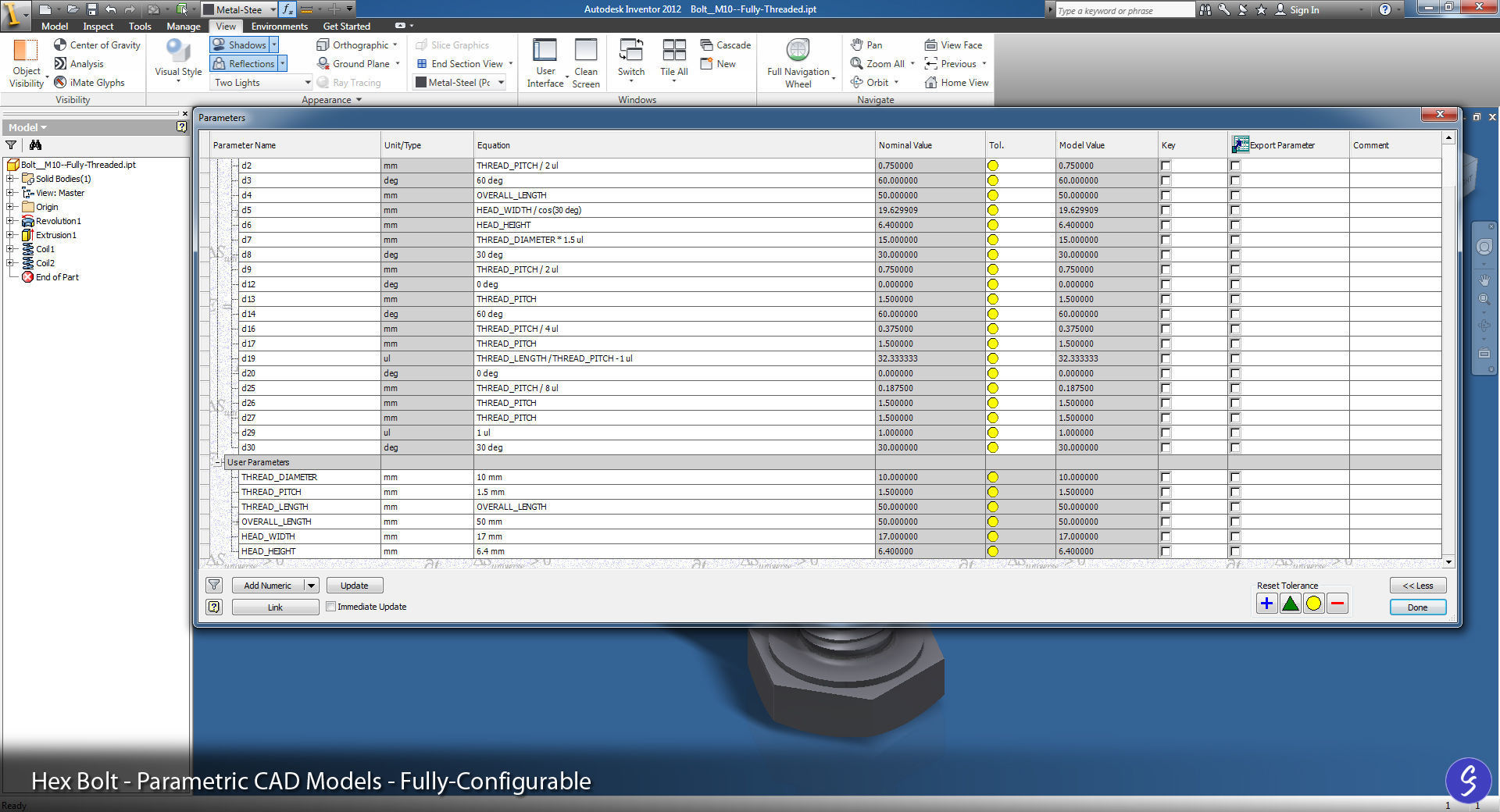Viewport: 1500px width, 812px height.
Task: Set tolerance to upper with blue plus
Action: 1266,604
